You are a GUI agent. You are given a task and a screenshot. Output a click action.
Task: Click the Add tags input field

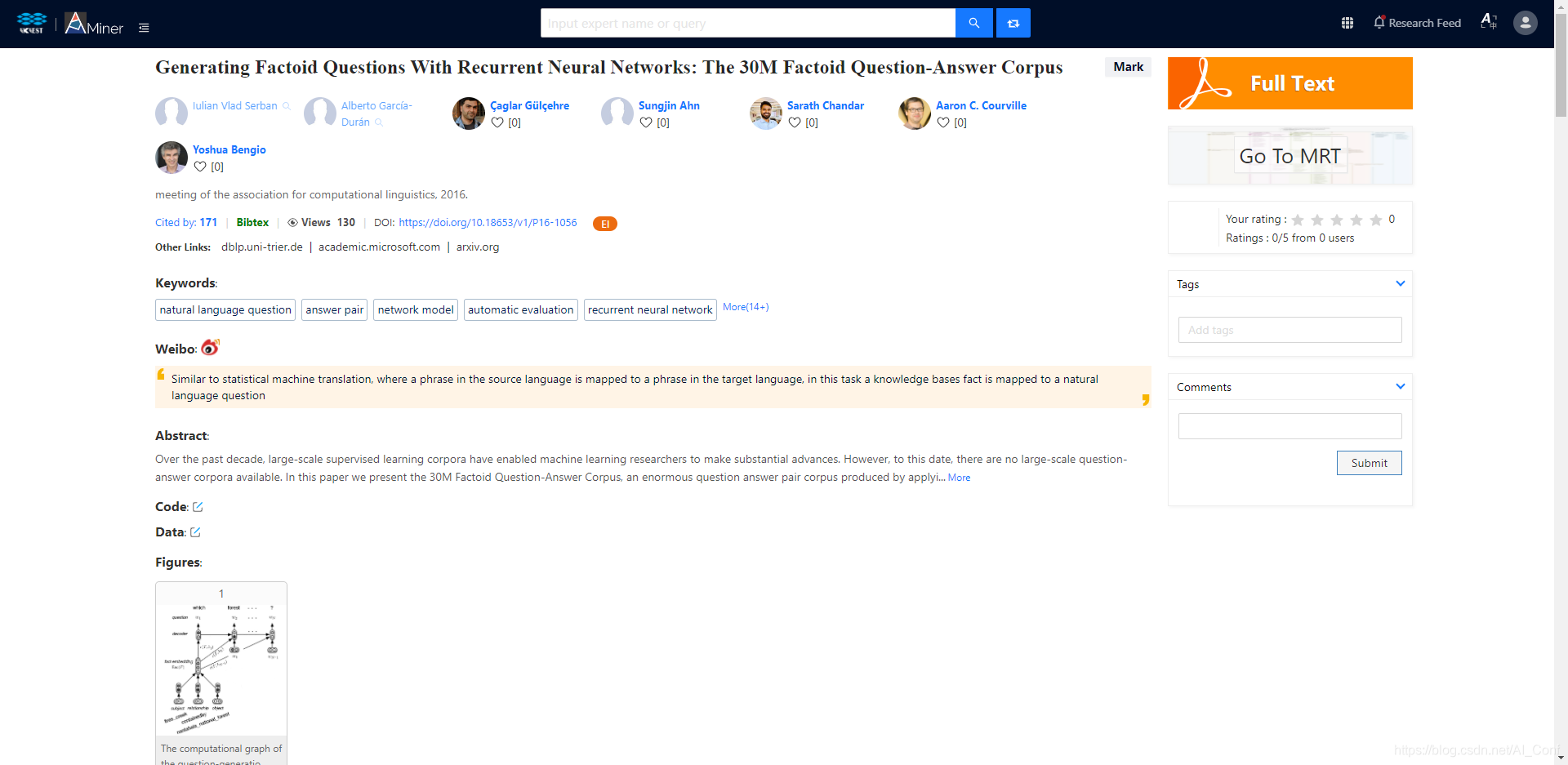click(x=1290, y=330)
